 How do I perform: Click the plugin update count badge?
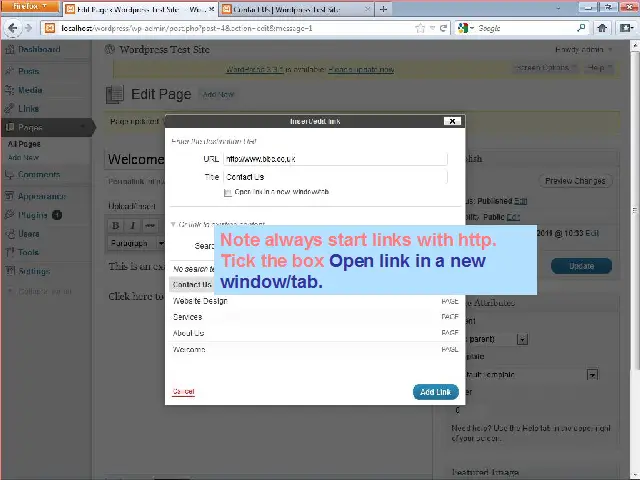(x=57, y=215)
